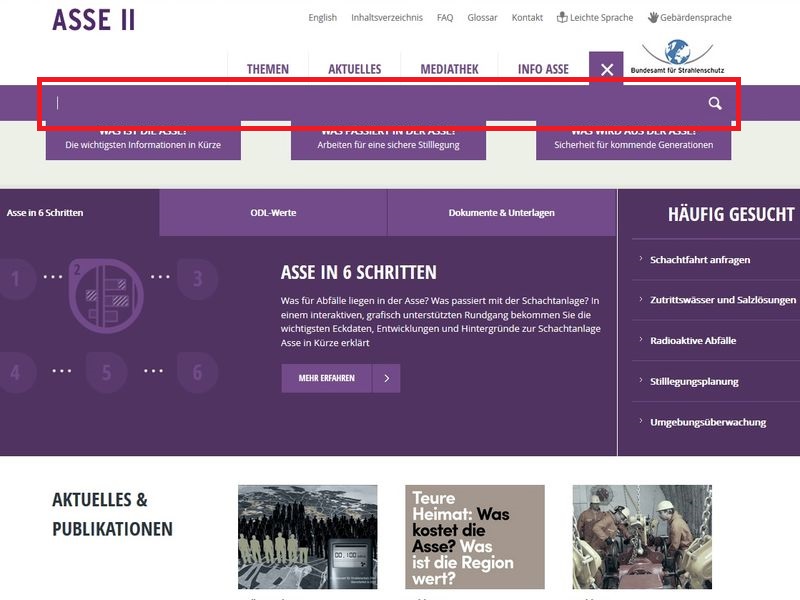The height and width of the screenshot is (600, 800).
Task: Open Bundesamt für Strahlenschutz logo
Action: click(677, 57)
